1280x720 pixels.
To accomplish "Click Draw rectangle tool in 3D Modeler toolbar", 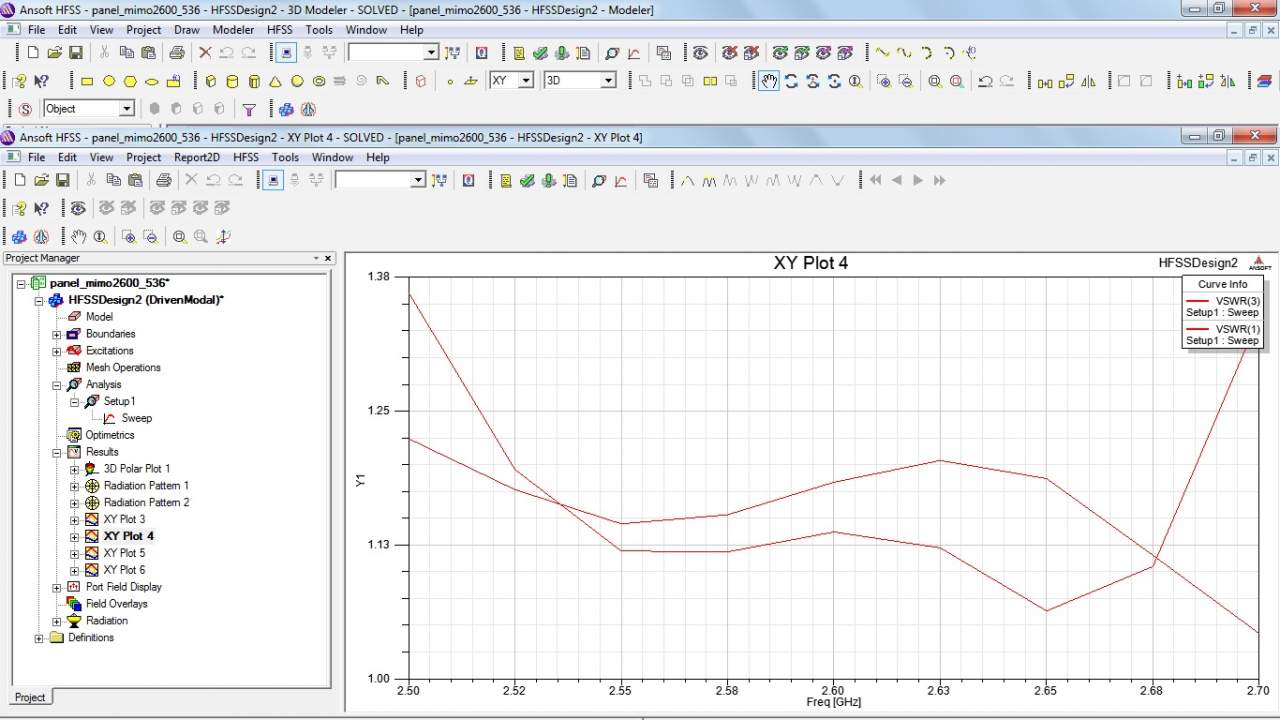I will tap(87, 81).
